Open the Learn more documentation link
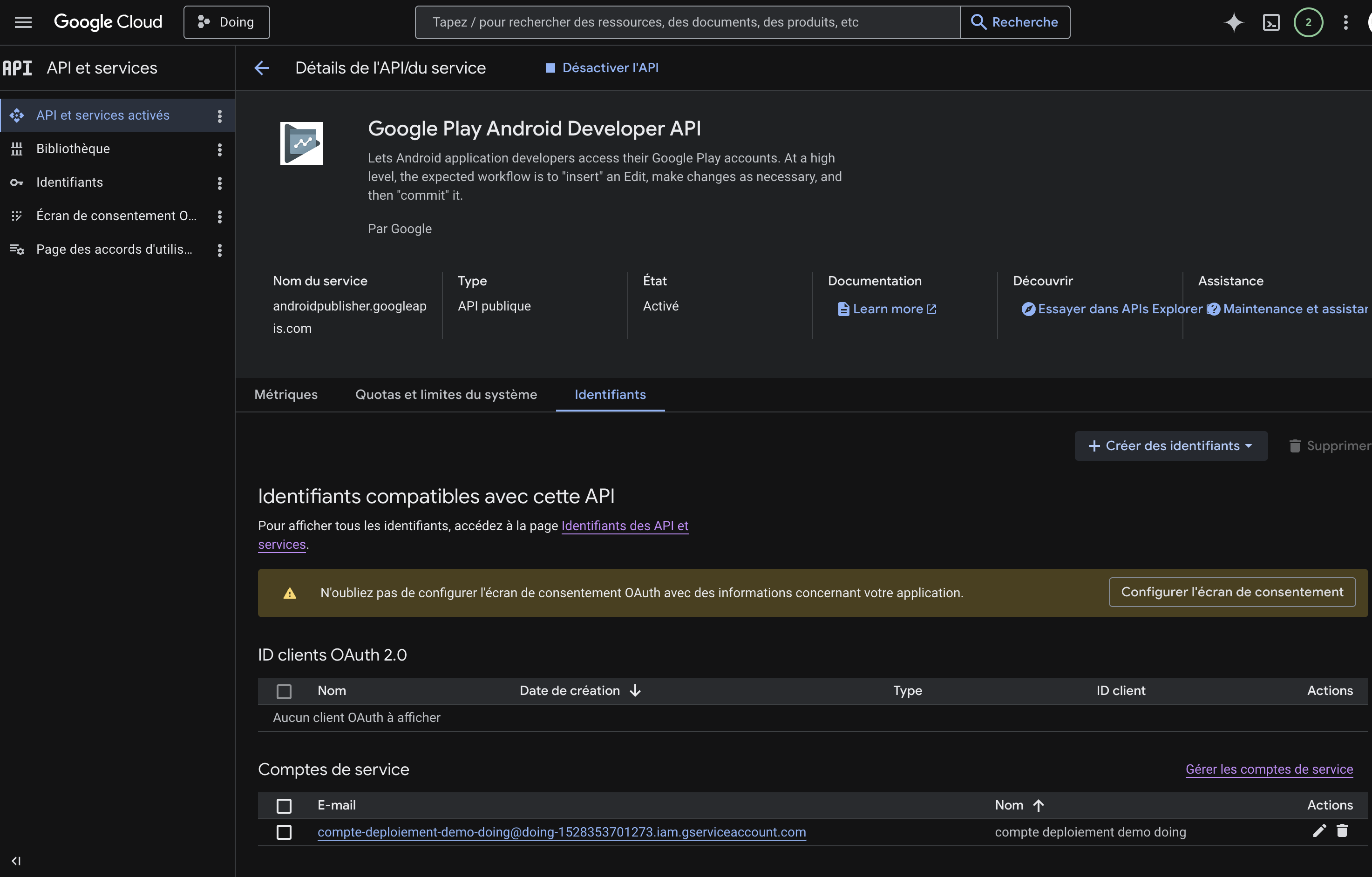Viewport: 1372px width, 877px height. click(887, 309)
